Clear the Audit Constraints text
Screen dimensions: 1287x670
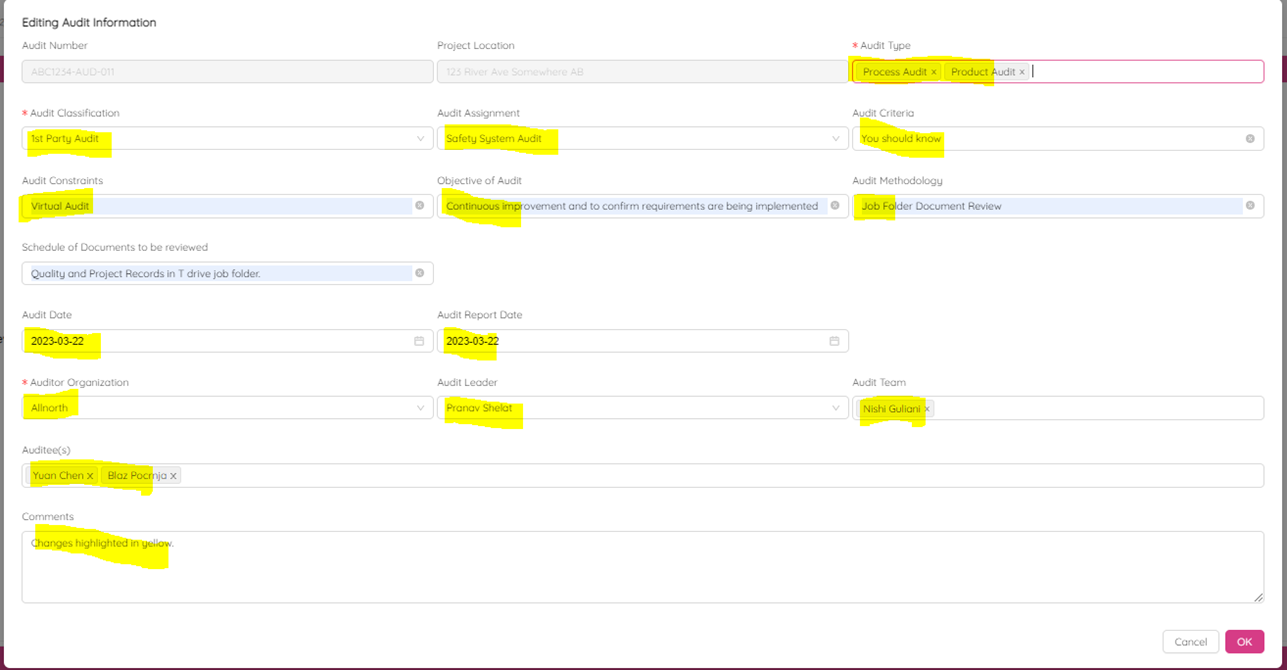[419, 206]
